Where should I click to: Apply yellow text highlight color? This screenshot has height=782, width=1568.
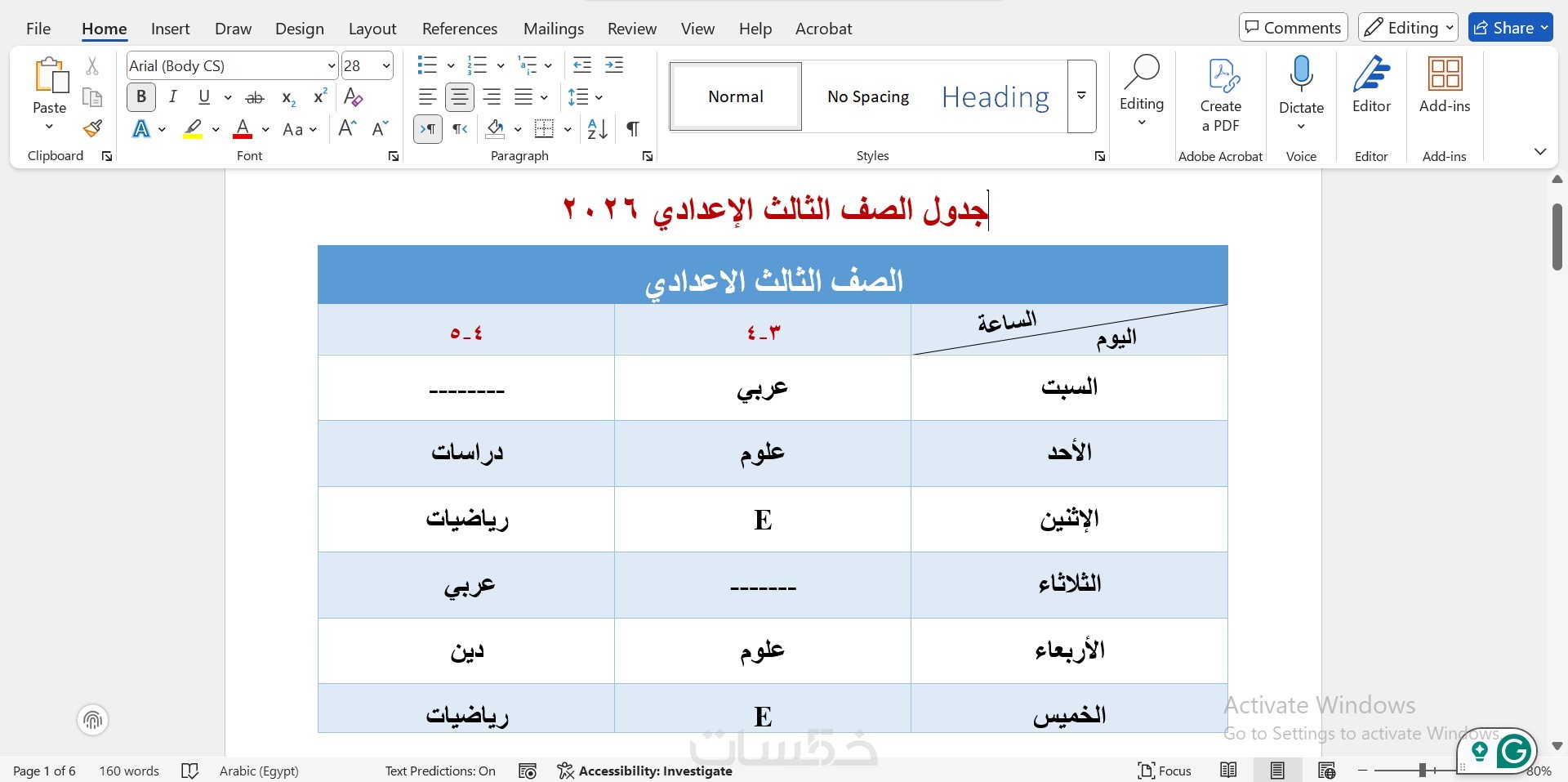(193, 129)
